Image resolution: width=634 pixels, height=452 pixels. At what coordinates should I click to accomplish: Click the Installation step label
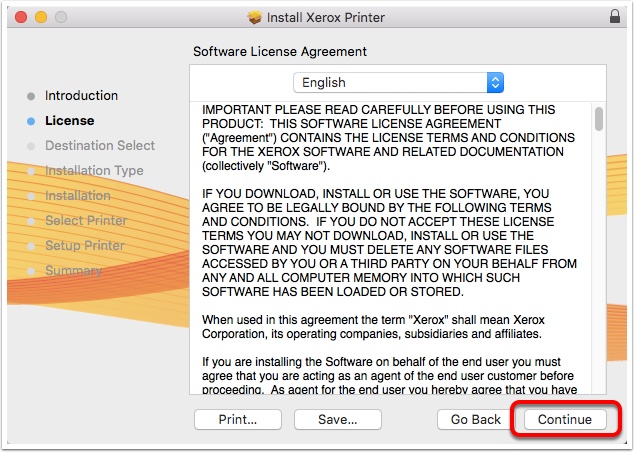[x=78, y=195]
